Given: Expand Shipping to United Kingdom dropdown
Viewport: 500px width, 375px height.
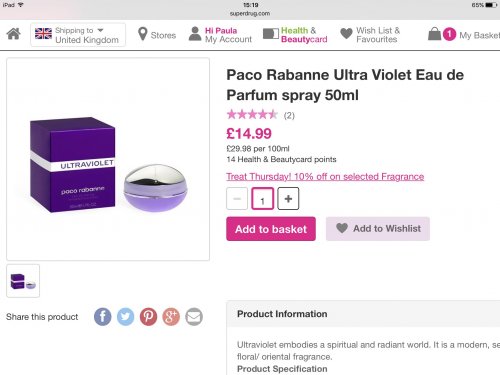Looking at the screenshot, I should [x=78, y=35].
